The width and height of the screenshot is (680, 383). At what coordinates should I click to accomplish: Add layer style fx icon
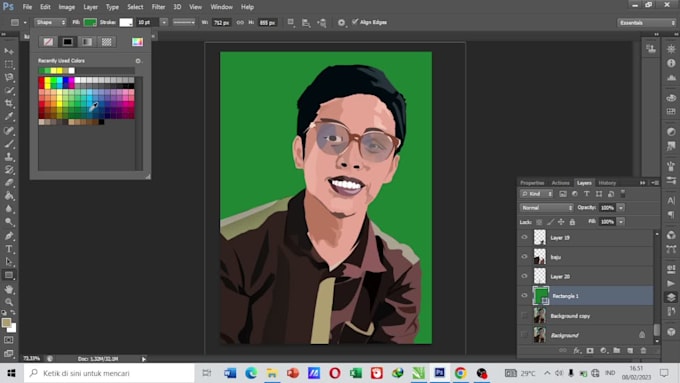point(576,350)
